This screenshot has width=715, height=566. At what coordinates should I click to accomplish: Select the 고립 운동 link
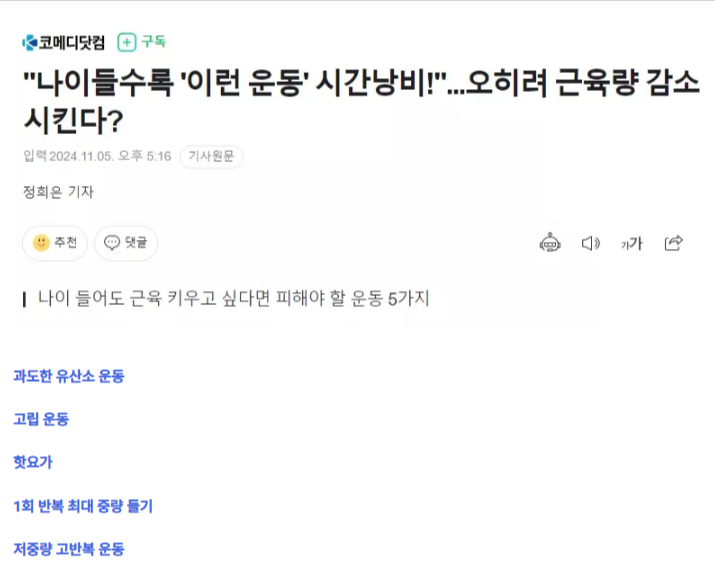point(41,419)
